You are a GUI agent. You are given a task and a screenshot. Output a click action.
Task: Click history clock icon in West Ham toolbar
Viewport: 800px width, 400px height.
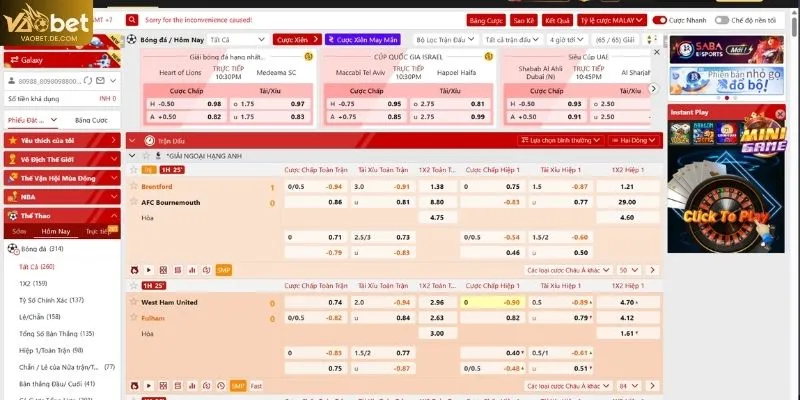221,386
